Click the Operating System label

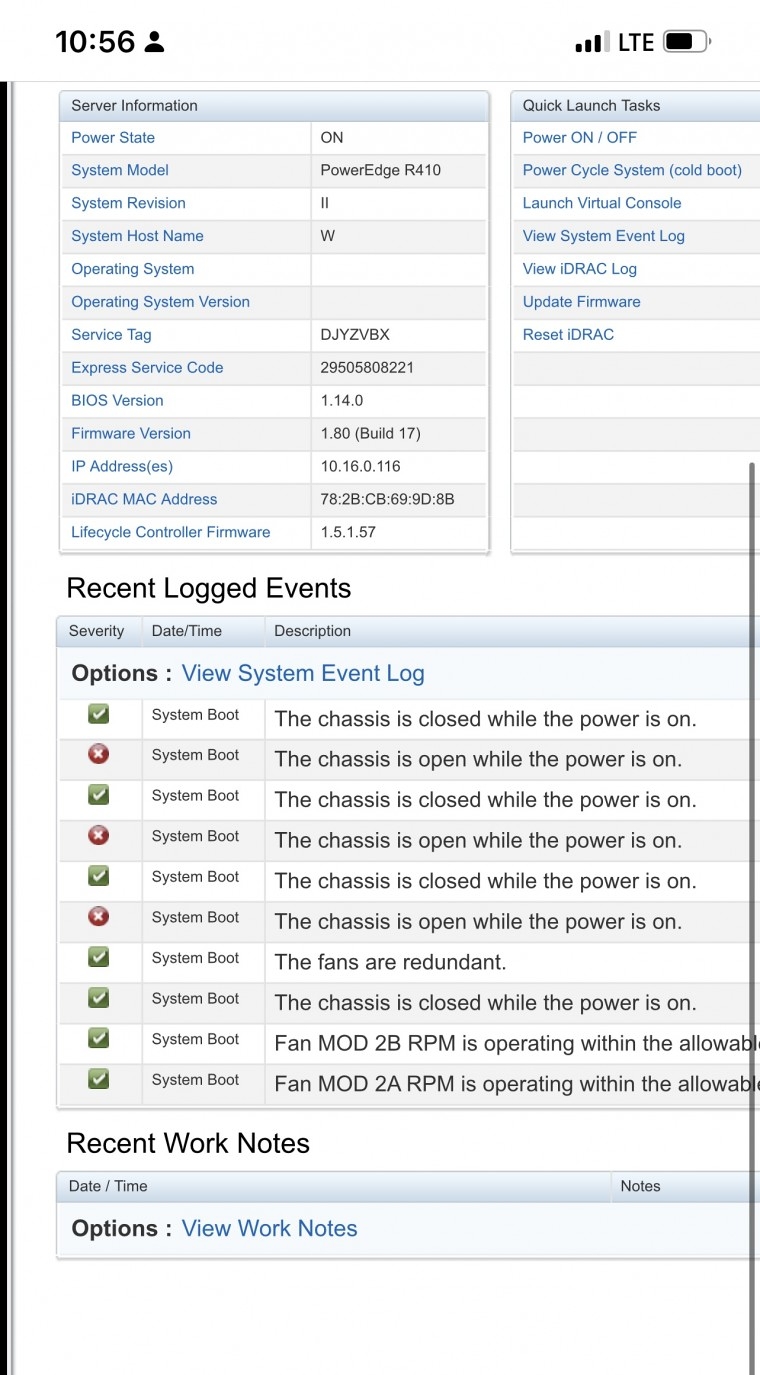(133, 269)
